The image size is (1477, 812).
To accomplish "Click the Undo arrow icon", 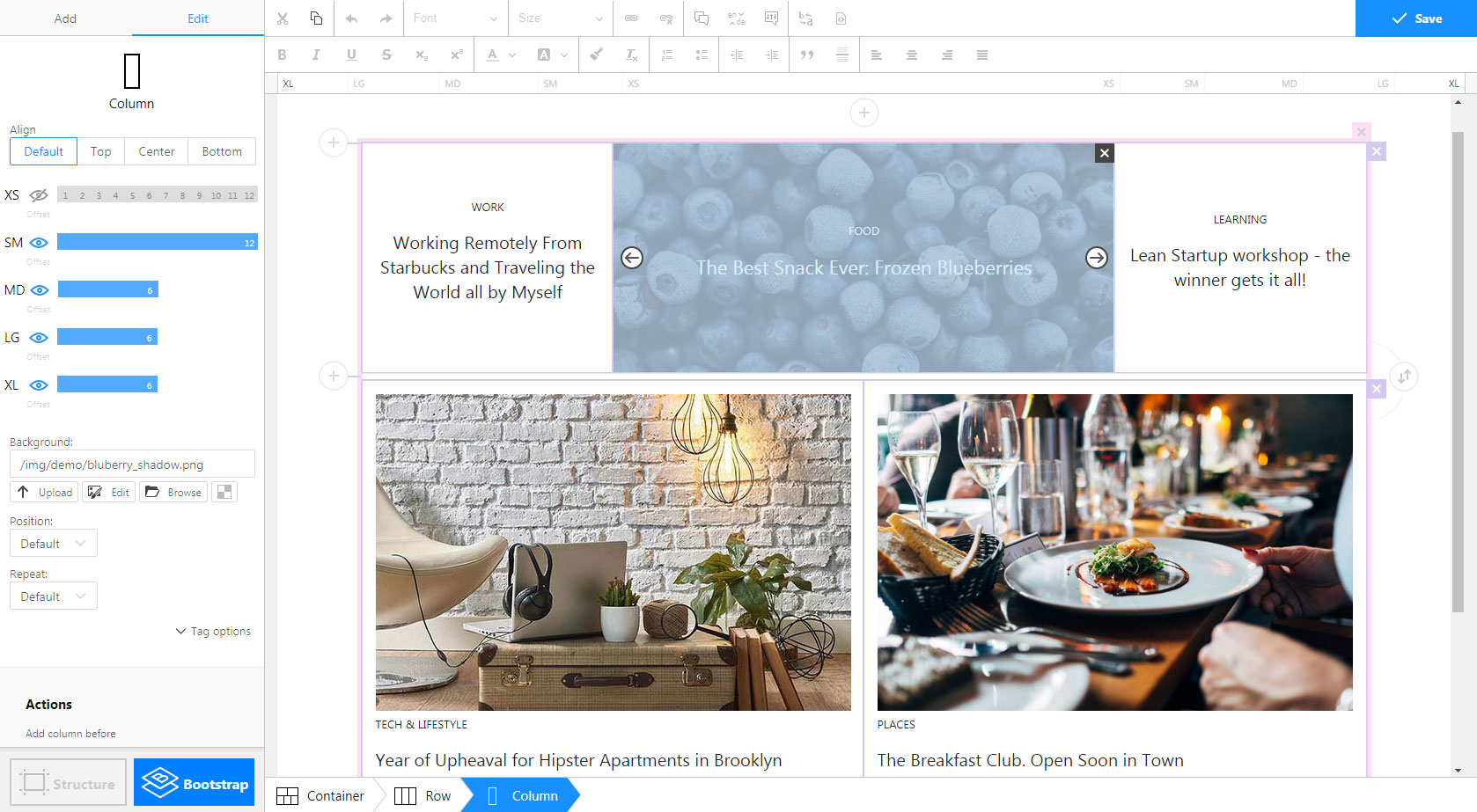I will [352, 18].
